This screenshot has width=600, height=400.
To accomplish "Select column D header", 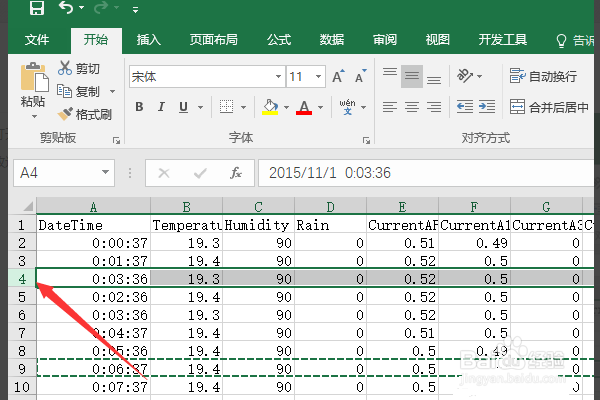I will [331, 207].
